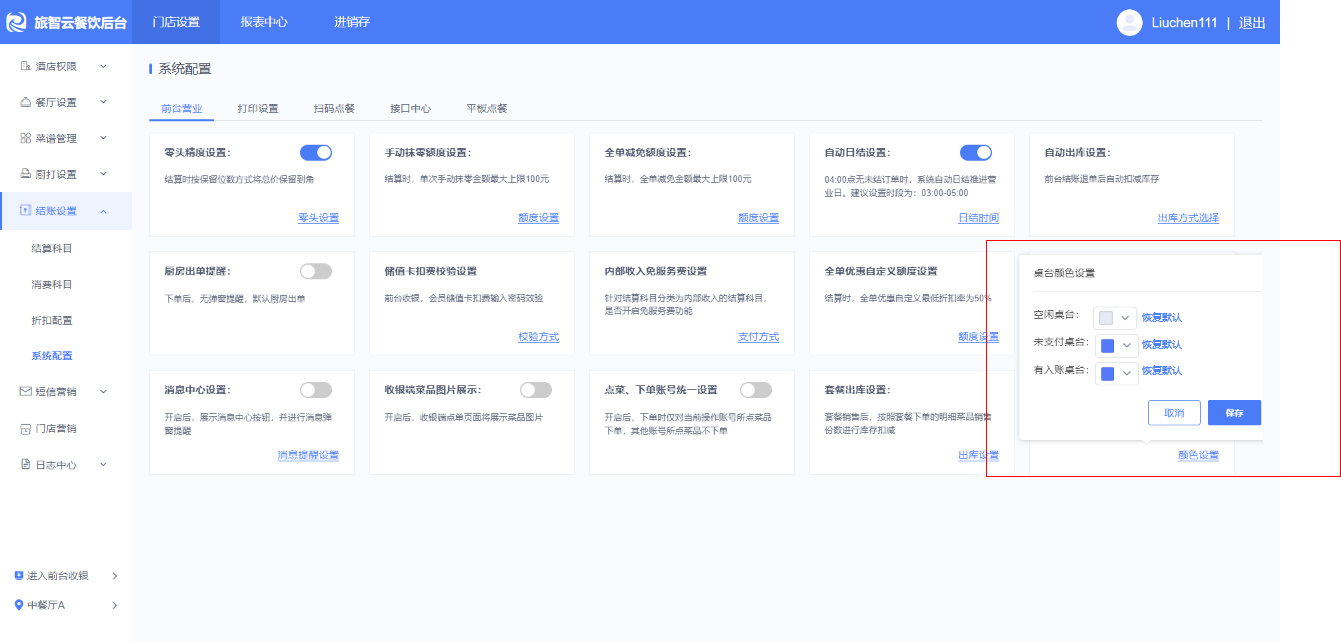Restore default color for 有入账桌台
1341x642 pixels.
pyautogui.click(x=1162, y=371)
